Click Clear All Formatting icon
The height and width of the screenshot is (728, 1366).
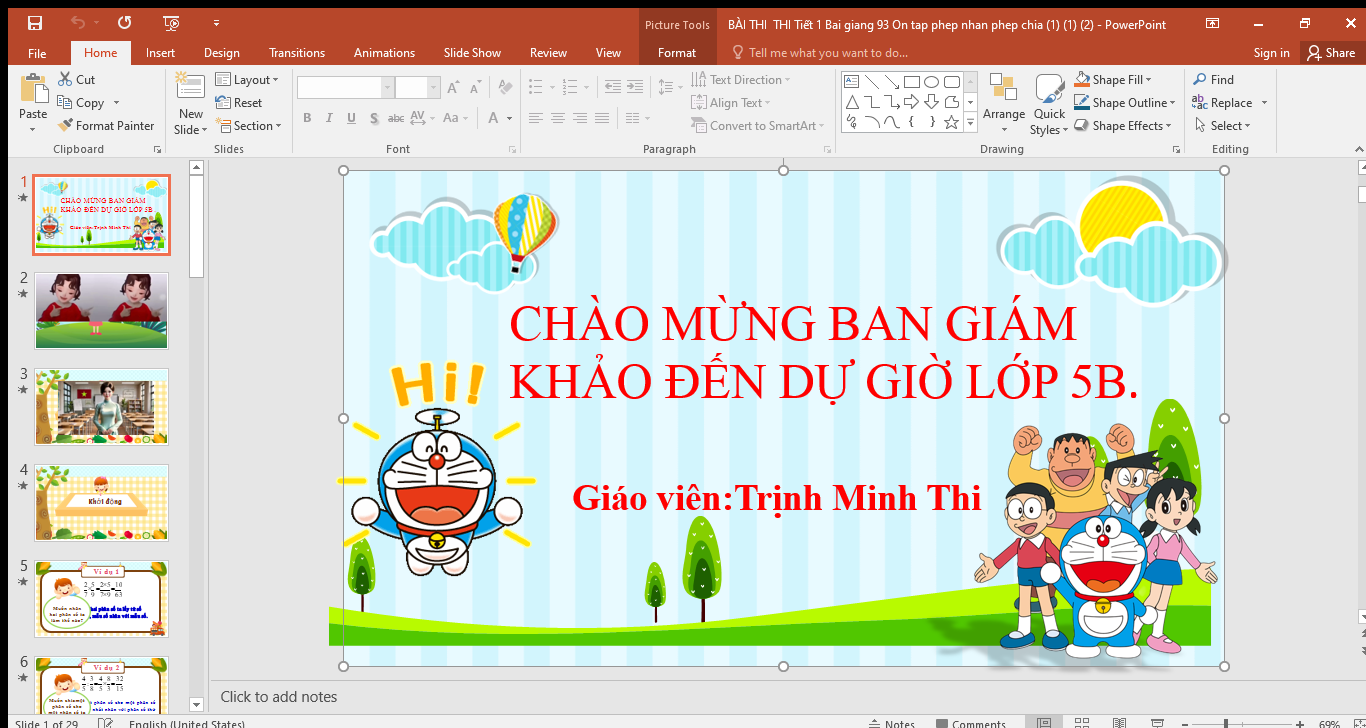506,88
